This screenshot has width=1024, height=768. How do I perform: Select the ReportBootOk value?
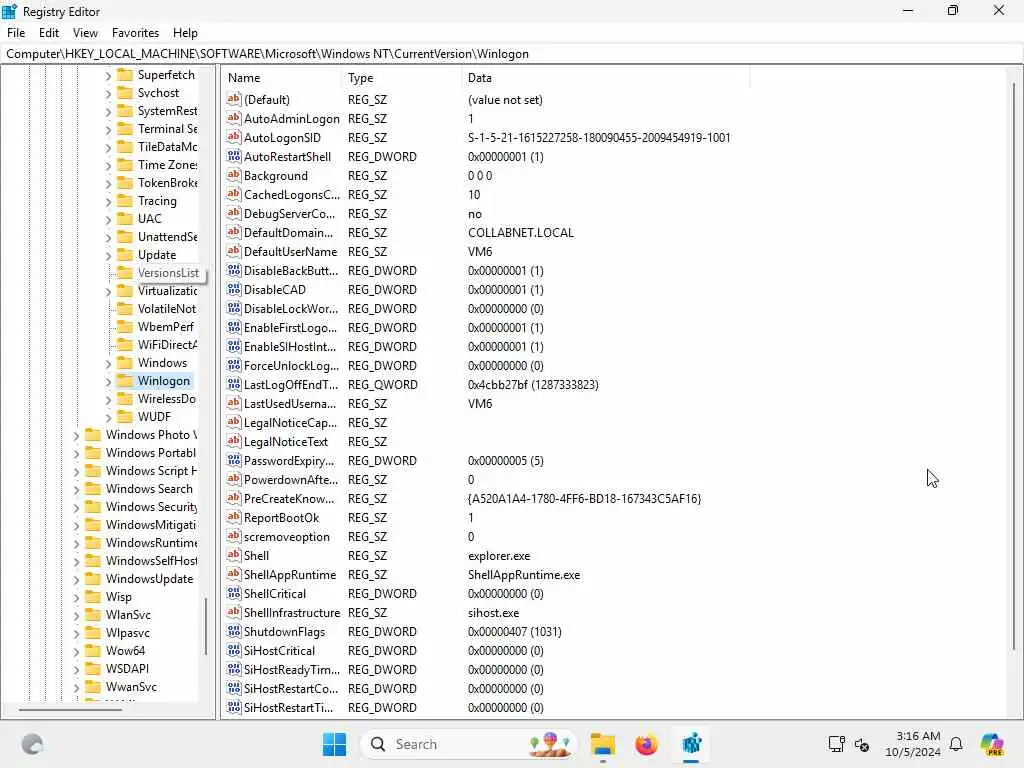pyautogui.click(x=281, y=517)
